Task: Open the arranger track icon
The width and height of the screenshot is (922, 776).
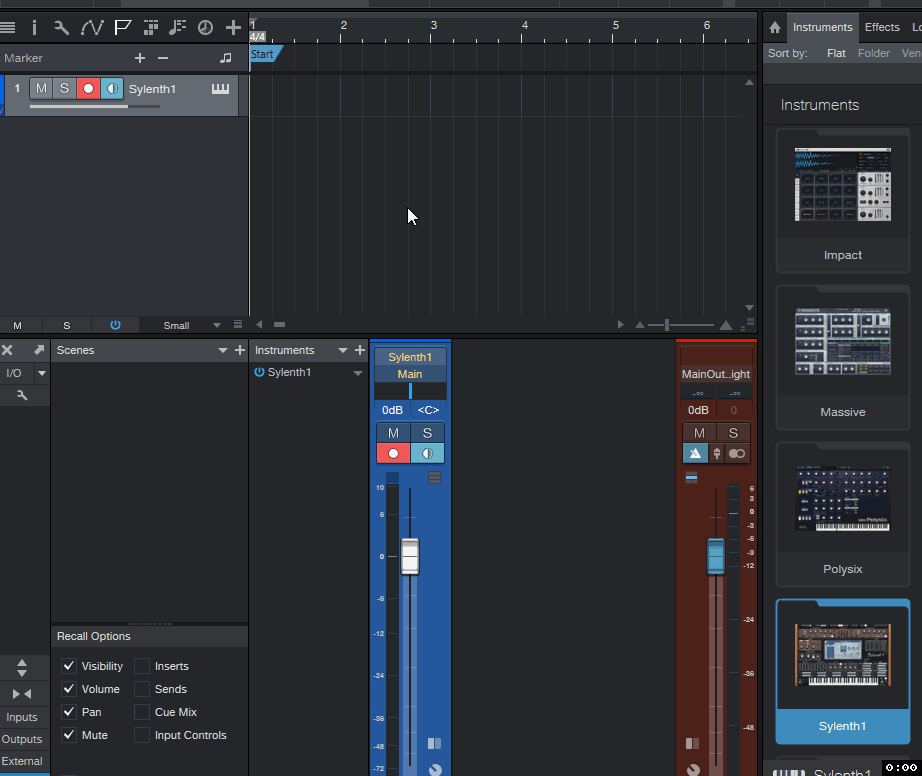Action: point(151,27)
